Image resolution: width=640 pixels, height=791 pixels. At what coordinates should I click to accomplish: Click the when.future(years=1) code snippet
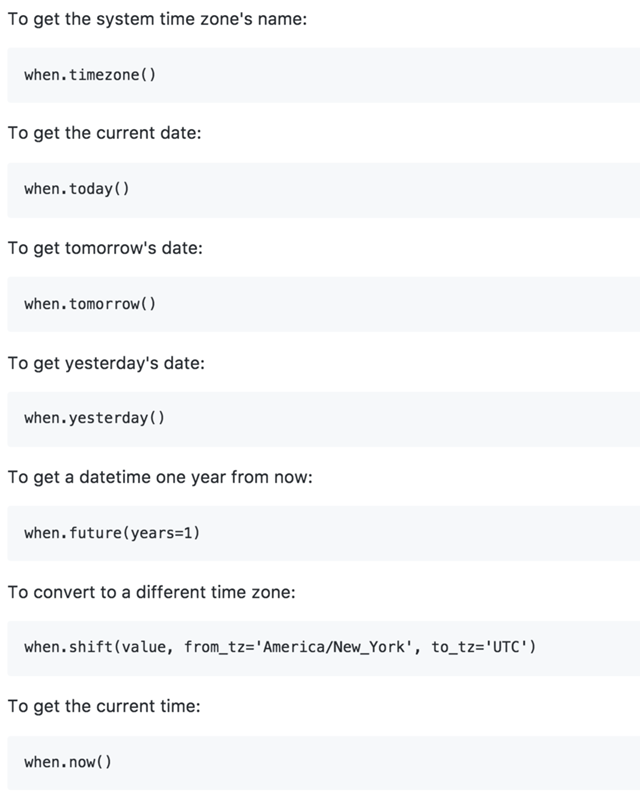coord(112,533)
